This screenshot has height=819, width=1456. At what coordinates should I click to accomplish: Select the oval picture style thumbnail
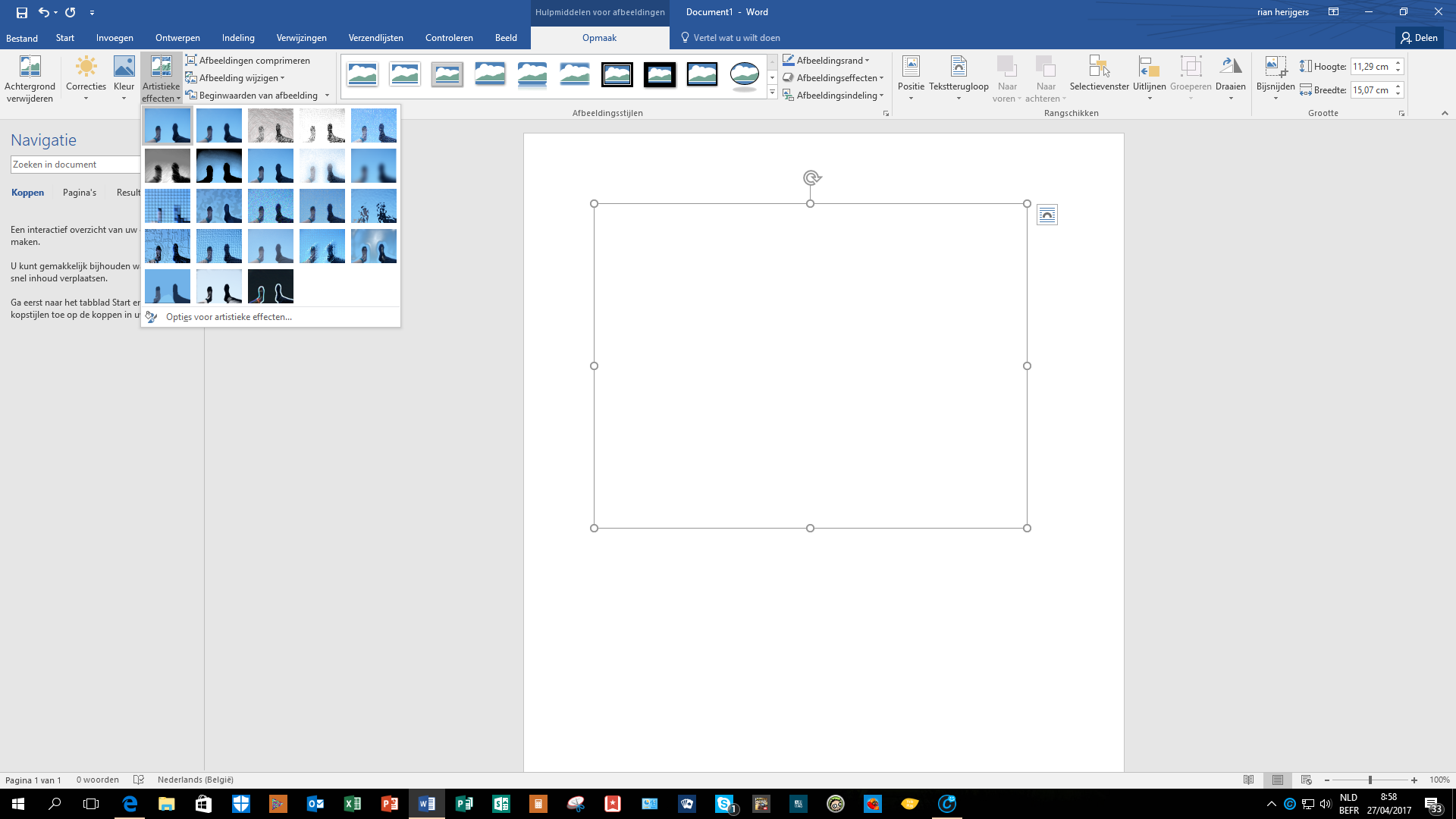[744, 75]
